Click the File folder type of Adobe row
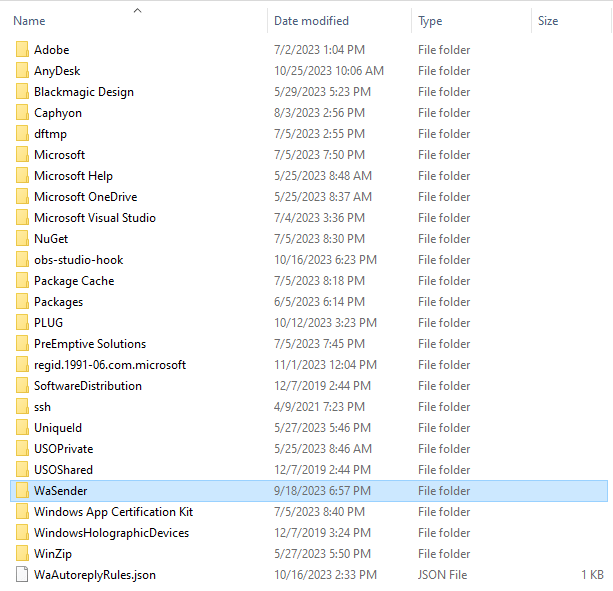The image size is (613, 591). [444, 50]
